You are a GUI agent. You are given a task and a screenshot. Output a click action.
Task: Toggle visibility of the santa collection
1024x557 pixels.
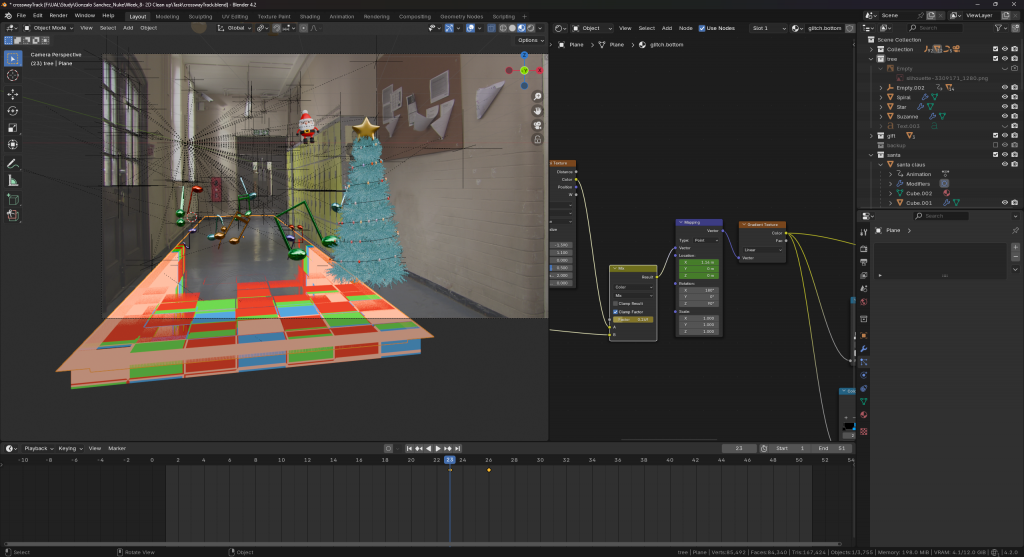coord(1004,155)
